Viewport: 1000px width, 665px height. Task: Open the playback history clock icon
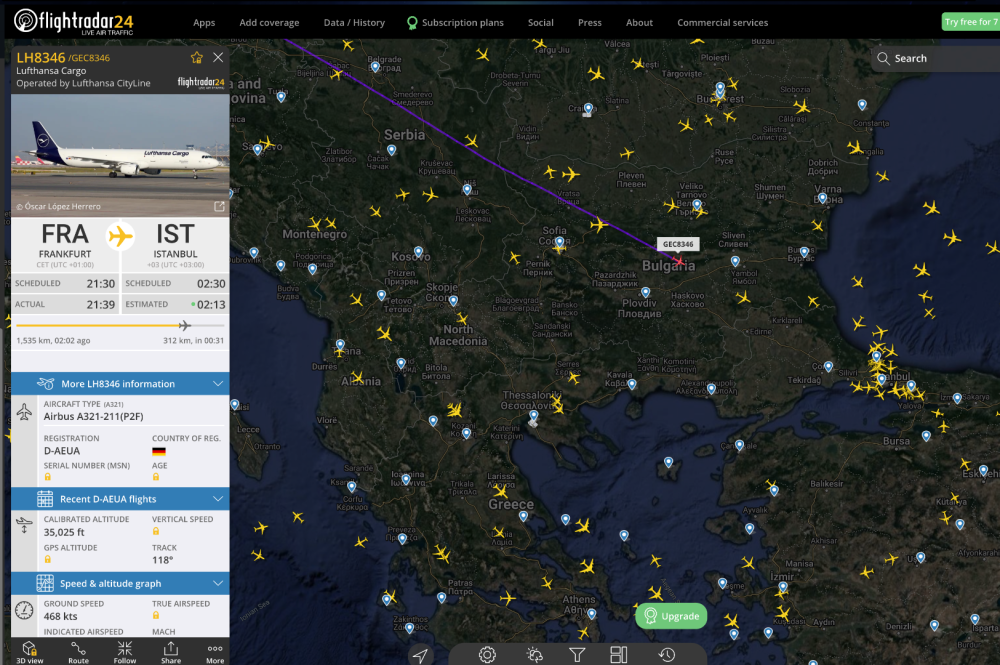[666, 655]
